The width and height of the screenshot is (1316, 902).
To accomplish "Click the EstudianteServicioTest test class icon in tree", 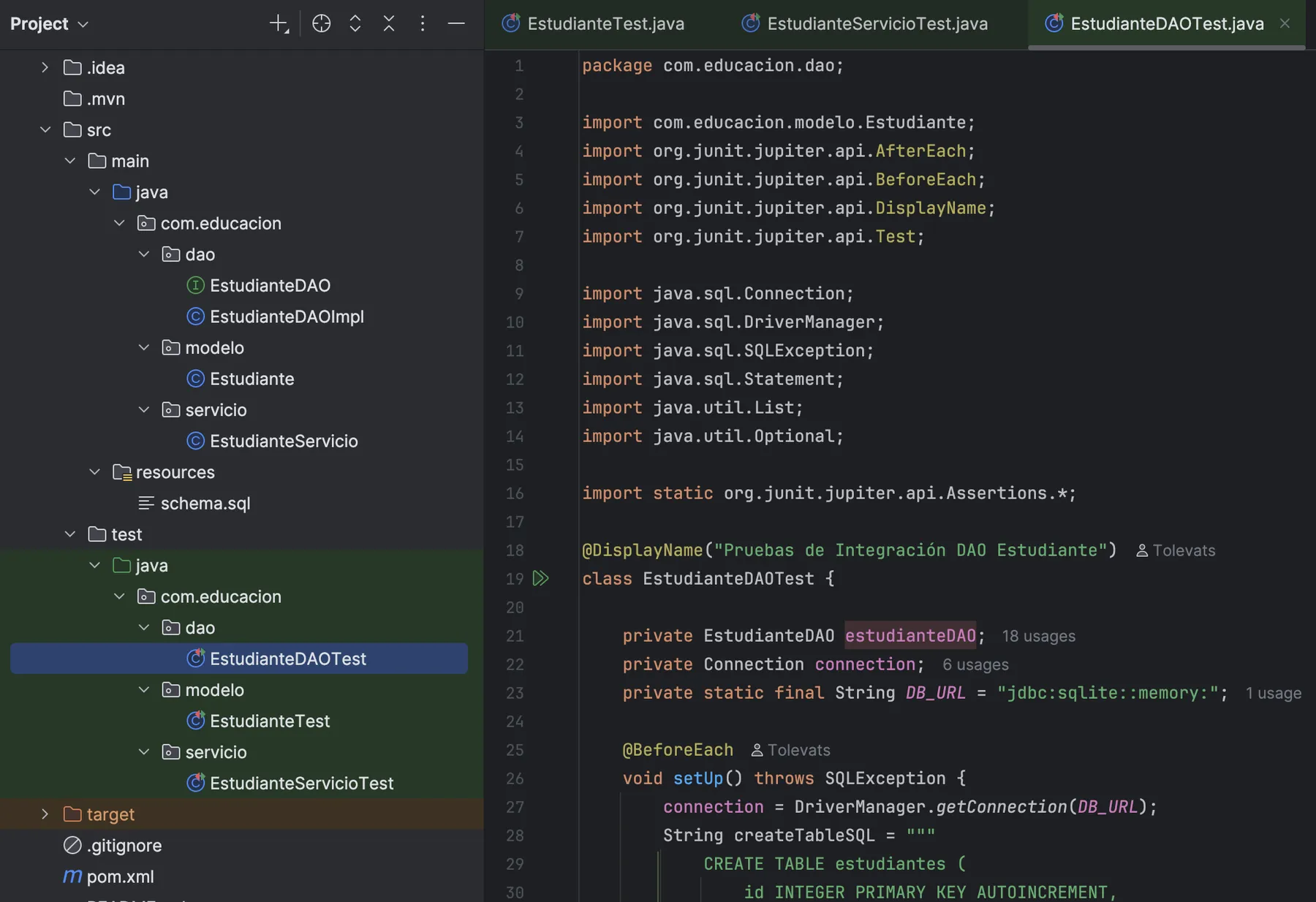I will (195, 783).
